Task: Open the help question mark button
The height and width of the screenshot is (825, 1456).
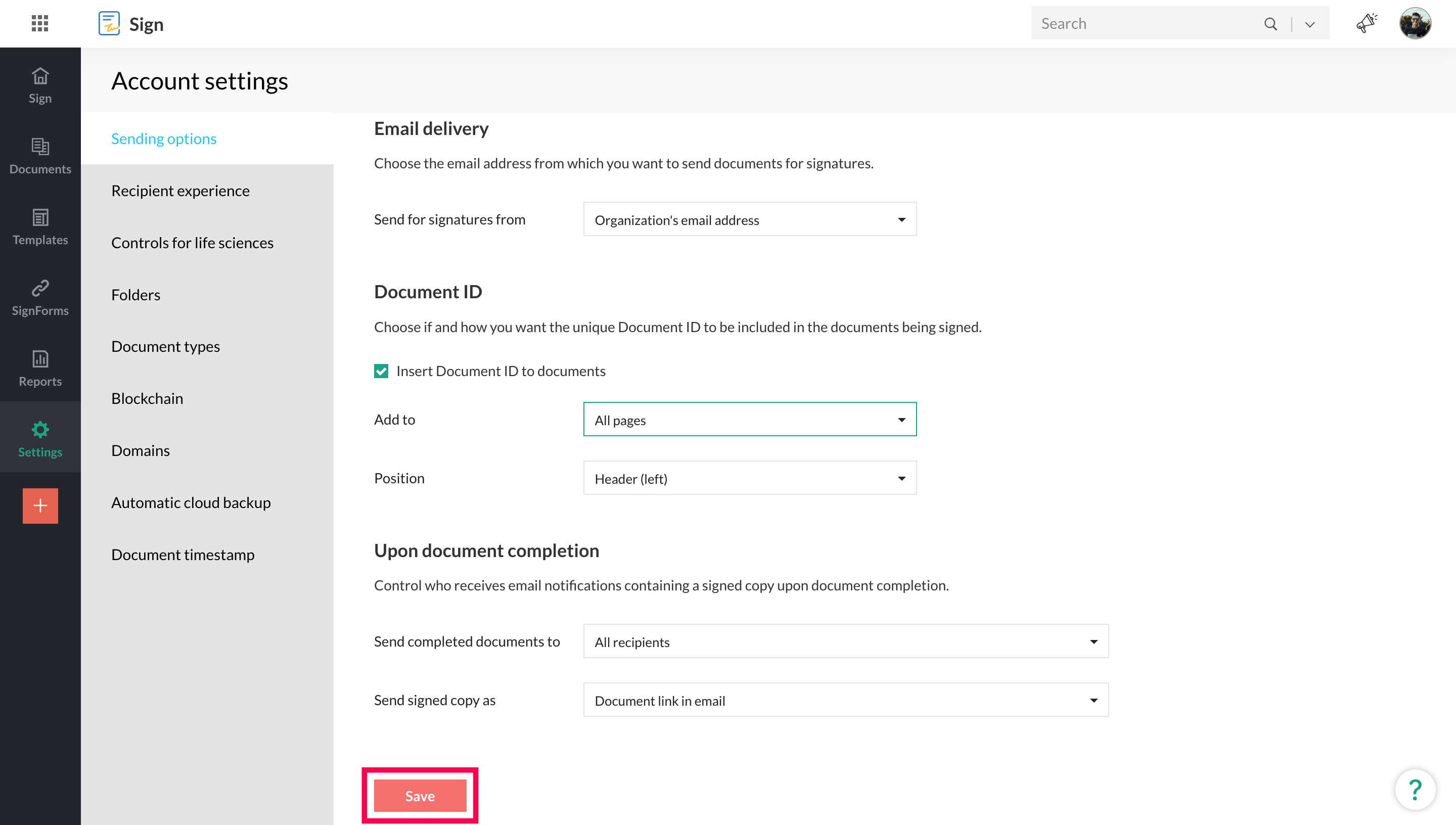Action: tap(1415, 789)
